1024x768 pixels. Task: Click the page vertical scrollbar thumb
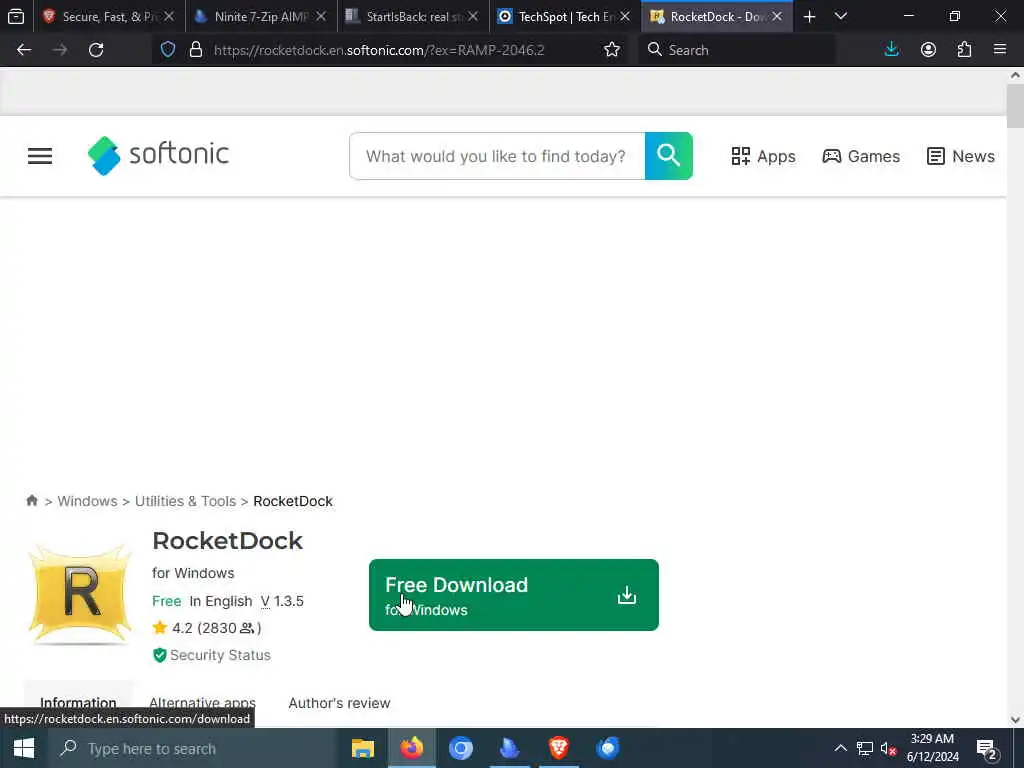[1015, 106]
